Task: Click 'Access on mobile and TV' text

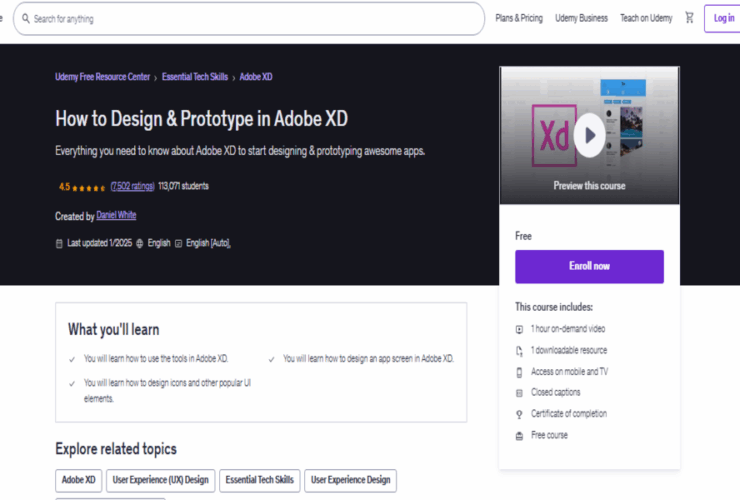Action: (569, 372)
